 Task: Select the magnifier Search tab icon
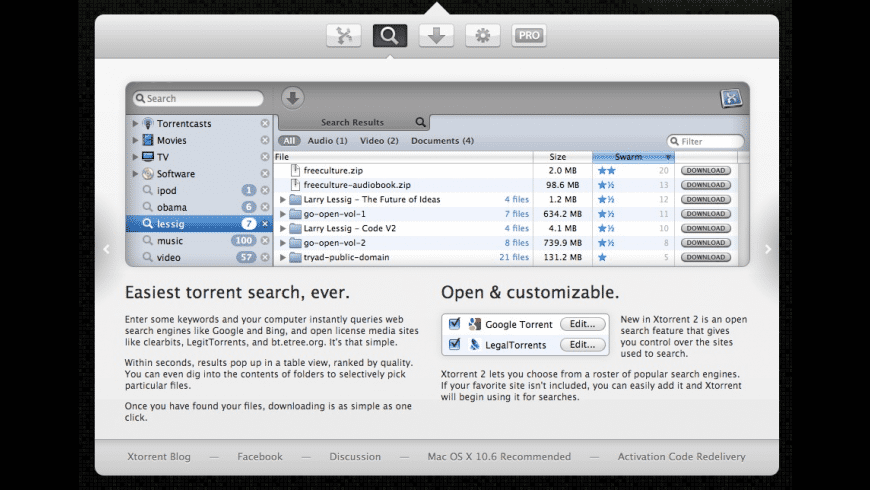[390, 36]
